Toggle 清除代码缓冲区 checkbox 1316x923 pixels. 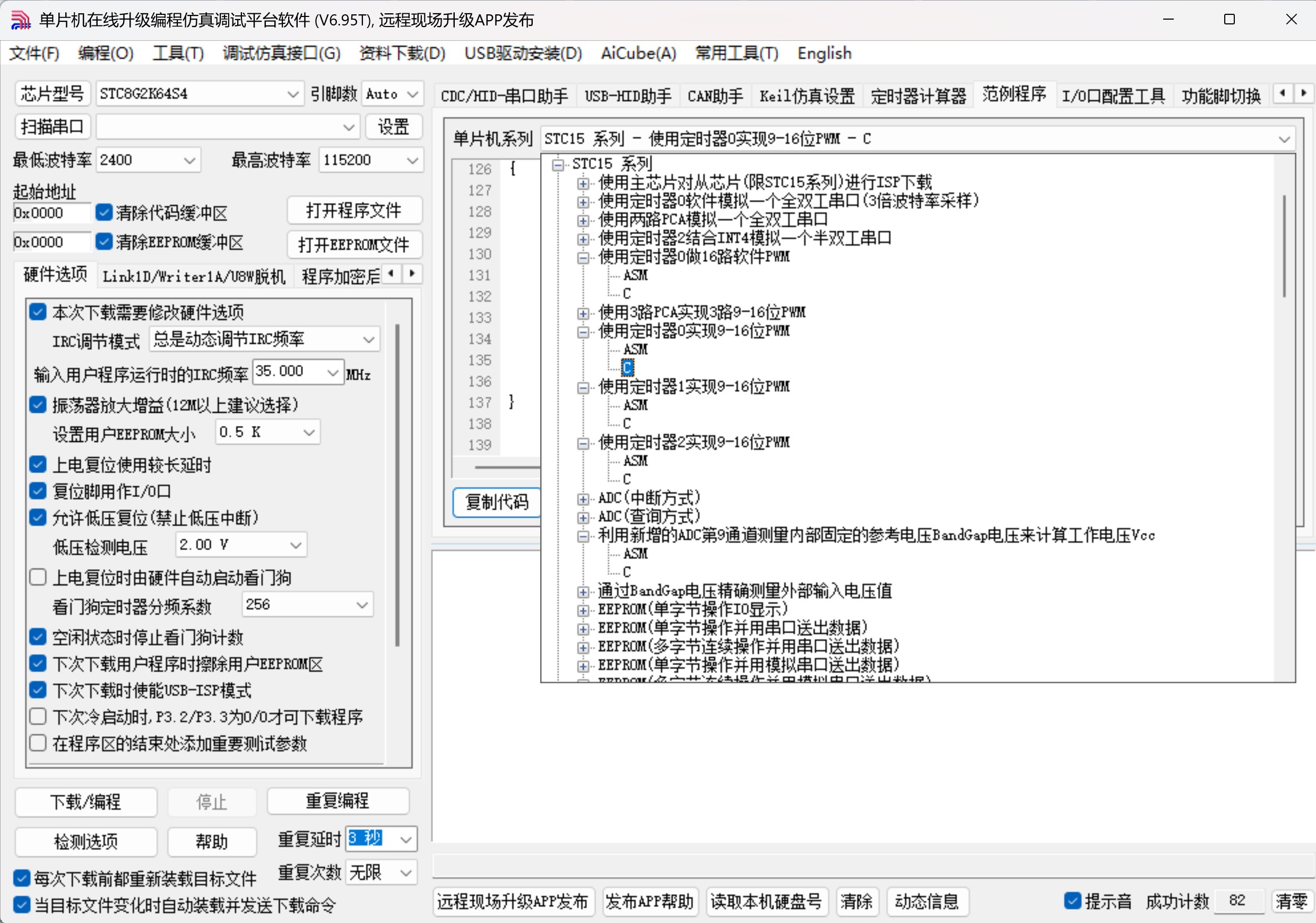tap(104, 213)
